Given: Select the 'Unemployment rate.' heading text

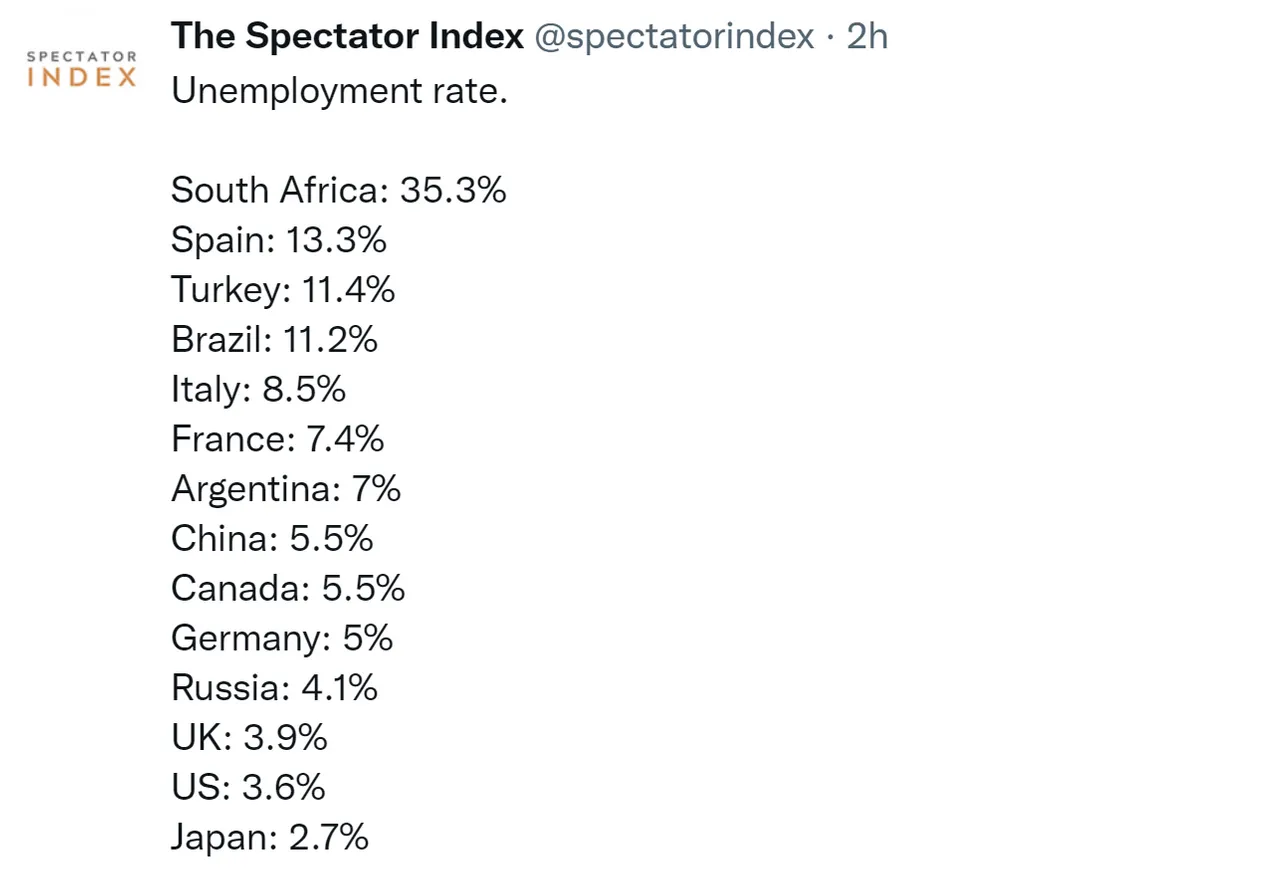Looking at the screenshot, I should 340,91.
